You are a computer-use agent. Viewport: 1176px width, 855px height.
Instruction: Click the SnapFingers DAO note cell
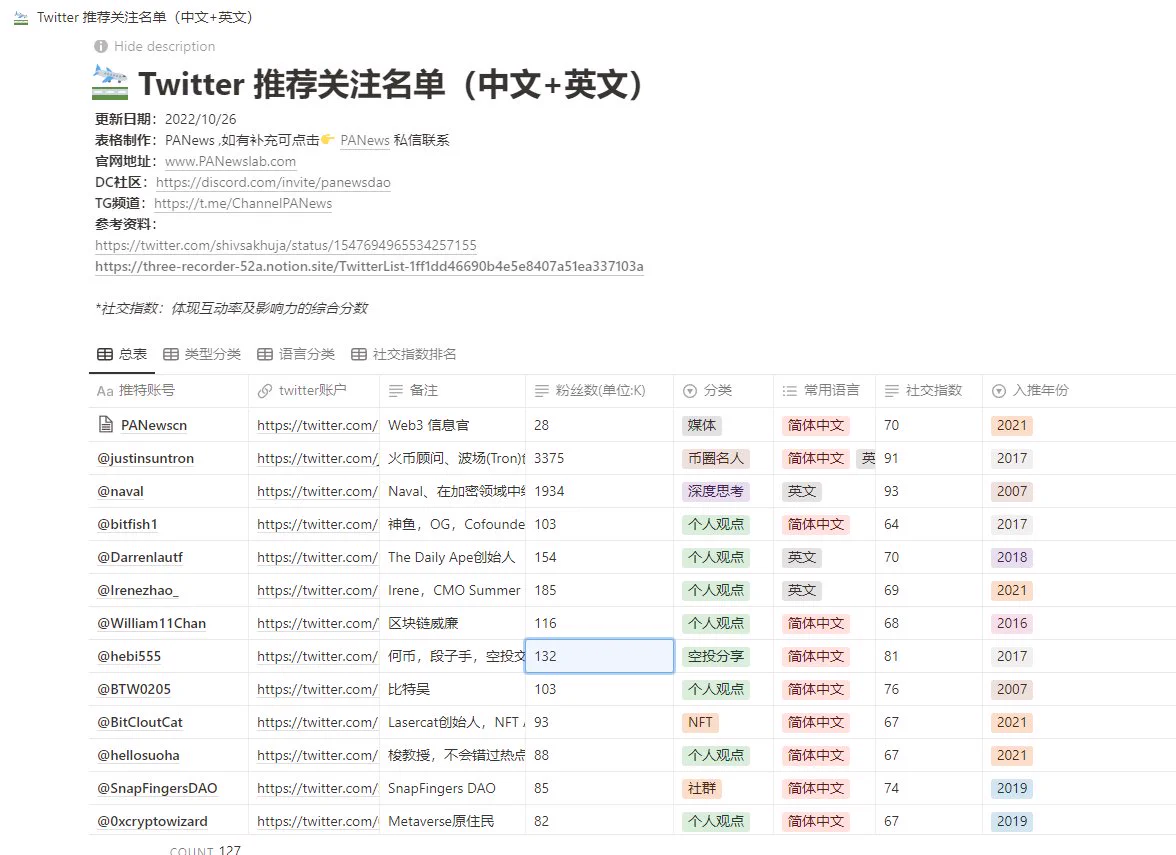(x=452, y=788)
